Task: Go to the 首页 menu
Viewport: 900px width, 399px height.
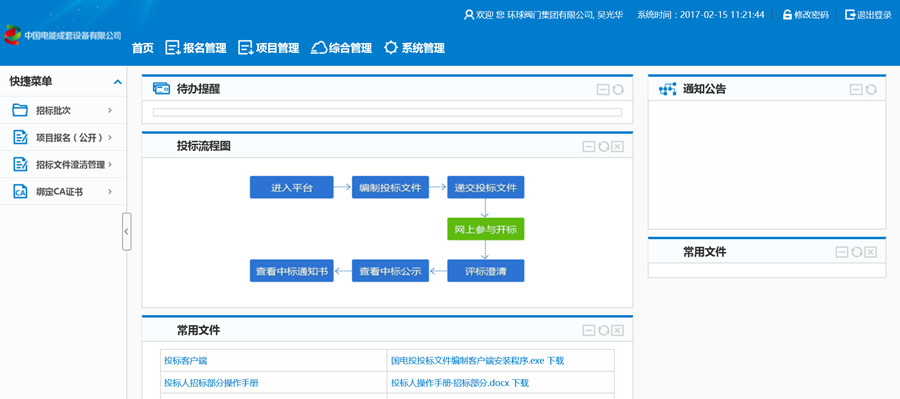Action: (143, 48)
